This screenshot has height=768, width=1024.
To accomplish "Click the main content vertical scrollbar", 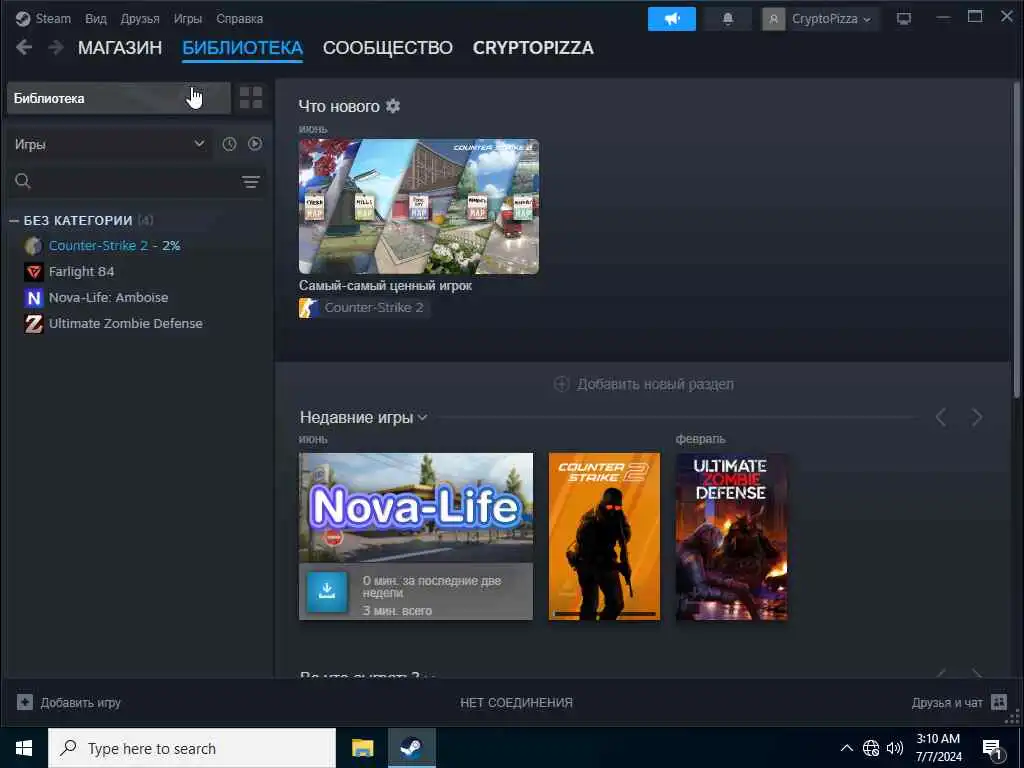I will tap(1016, 242).
